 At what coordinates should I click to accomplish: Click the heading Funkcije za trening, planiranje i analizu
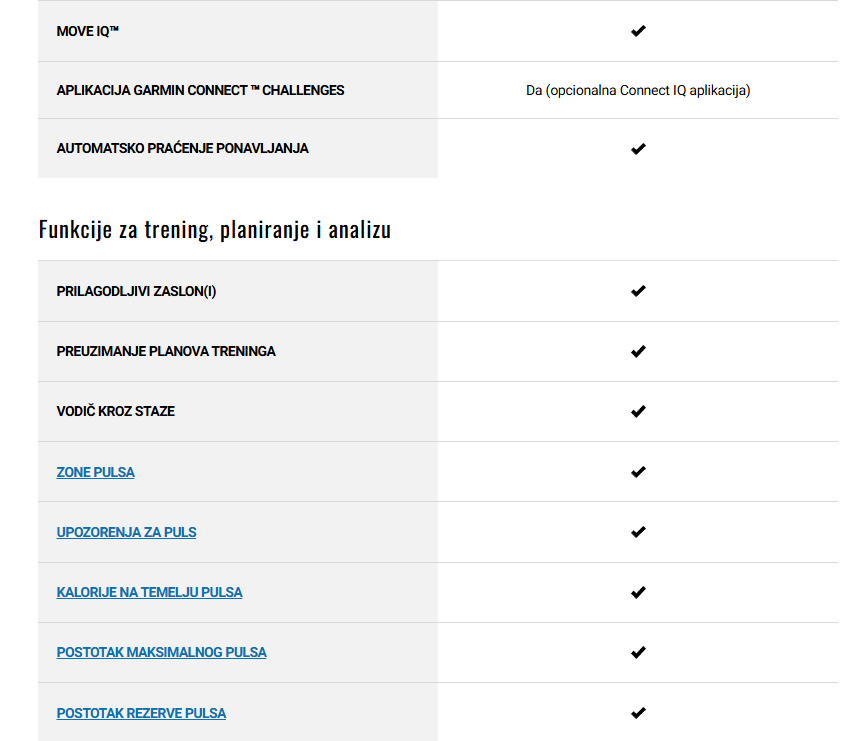pos(215,230)
